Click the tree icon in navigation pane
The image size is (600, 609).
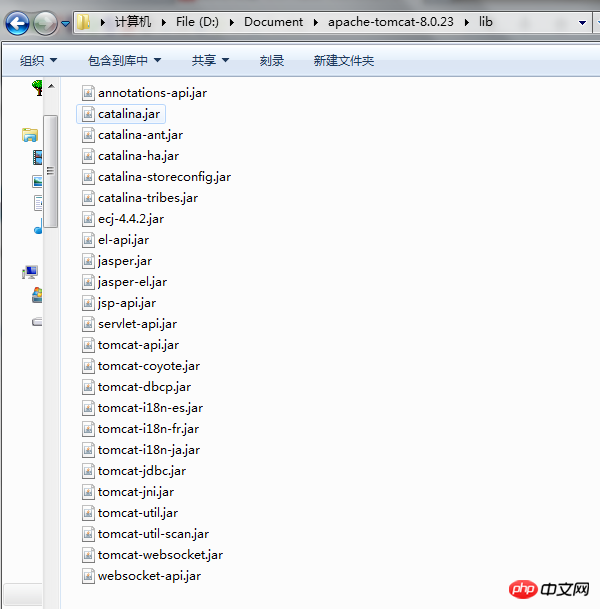click(37, 88)
